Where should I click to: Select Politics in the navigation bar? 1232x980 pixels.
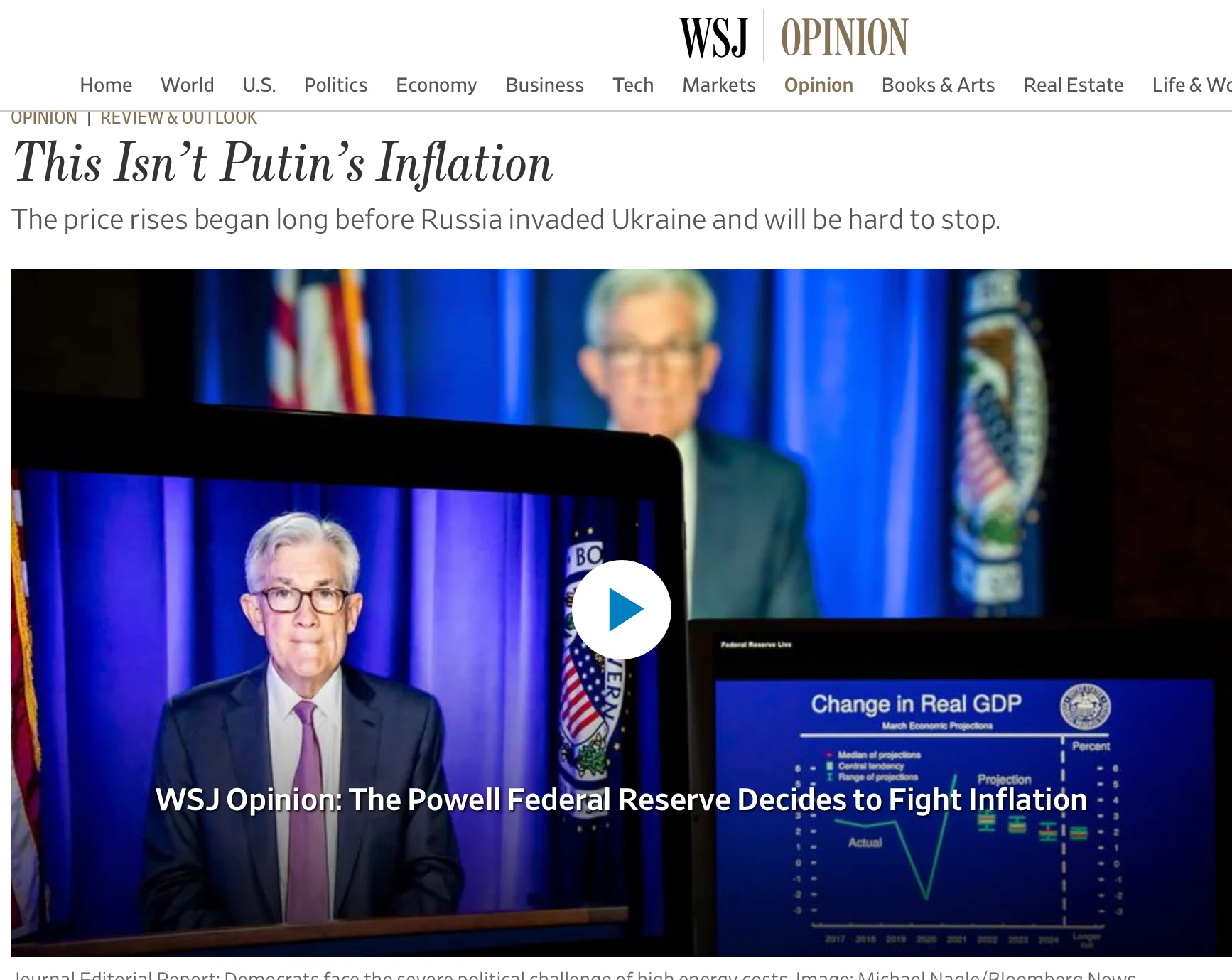coord(335,85)
